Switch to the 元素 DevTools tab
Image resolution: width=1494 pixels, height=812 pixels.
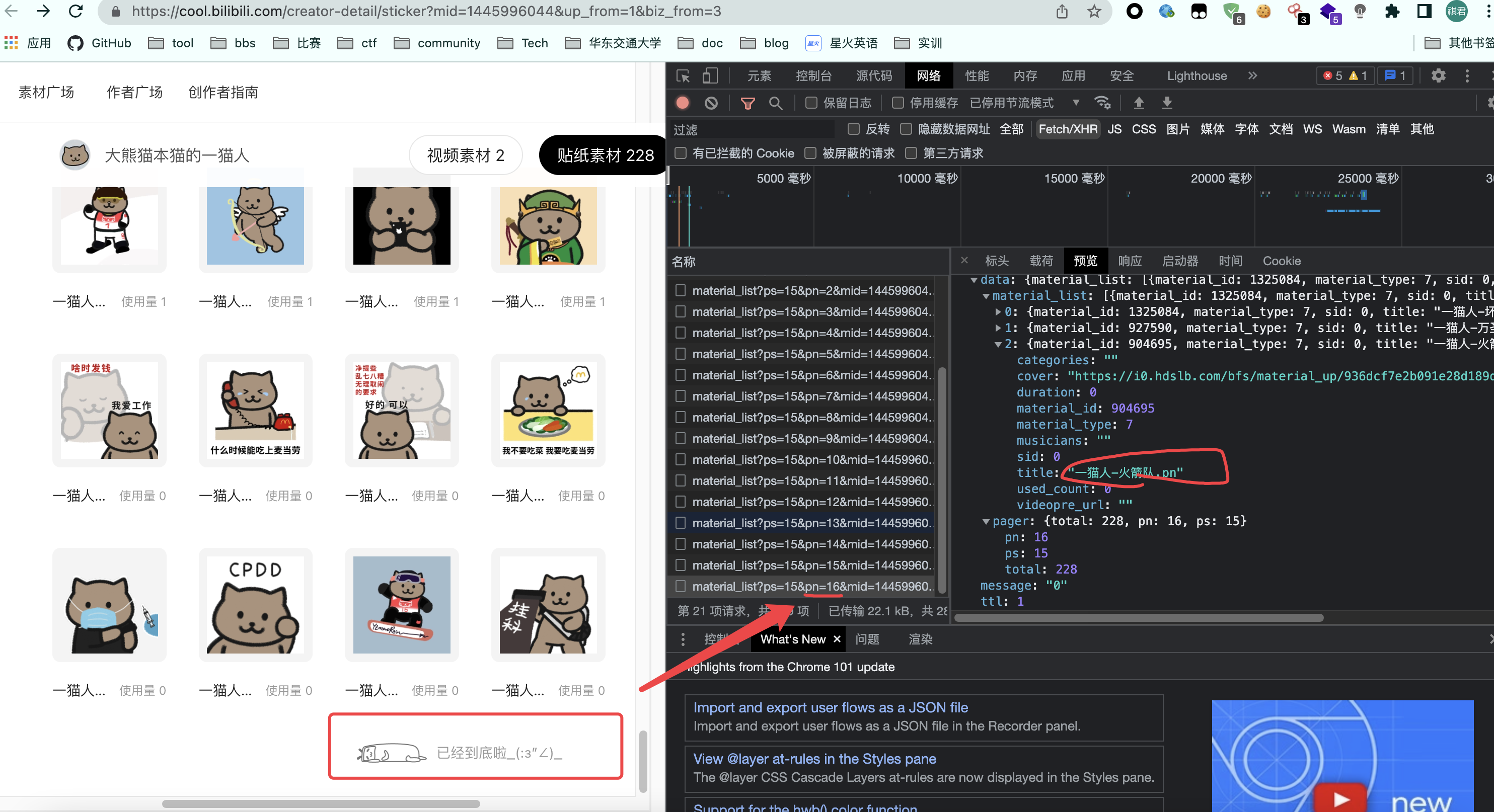pyautogui.click(x=759, y=76)
